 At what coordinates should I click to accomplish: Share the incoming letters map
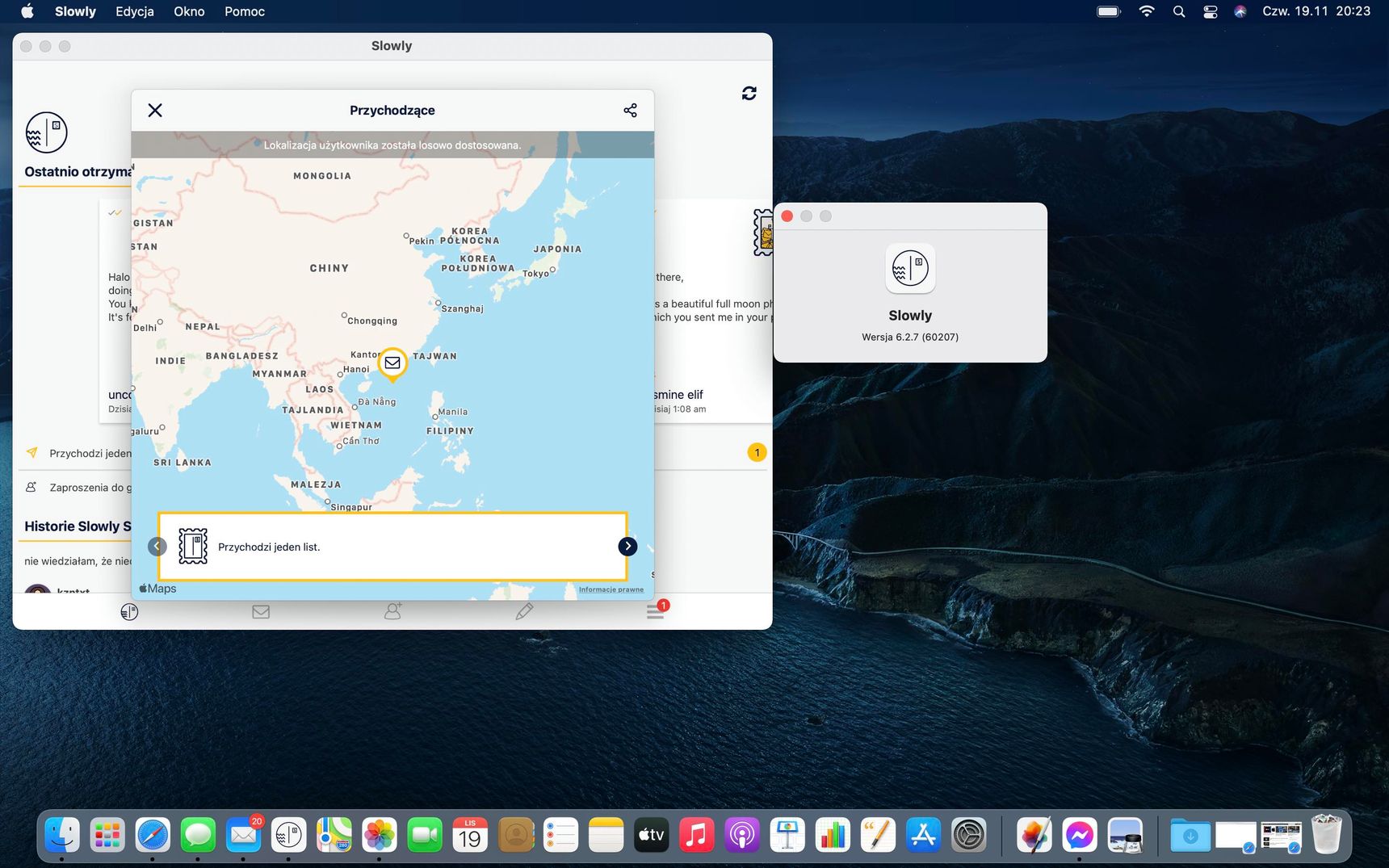630,110
